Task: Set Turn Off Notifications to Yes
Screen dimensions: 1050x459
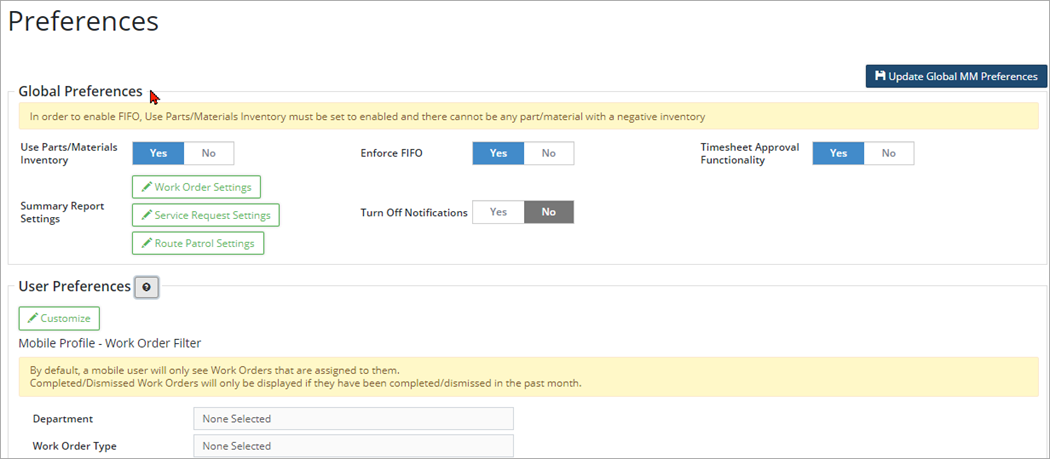Action: click(498, 212)
